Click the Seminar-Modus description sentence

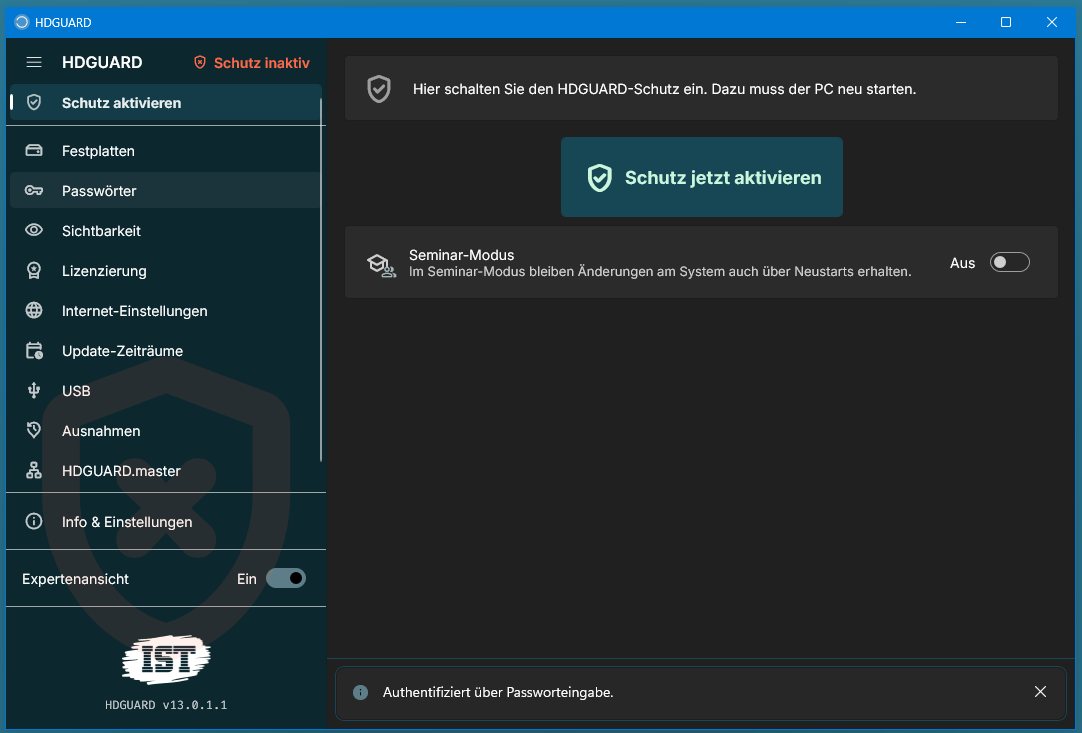pyautogui.click(x=660, y=272)
